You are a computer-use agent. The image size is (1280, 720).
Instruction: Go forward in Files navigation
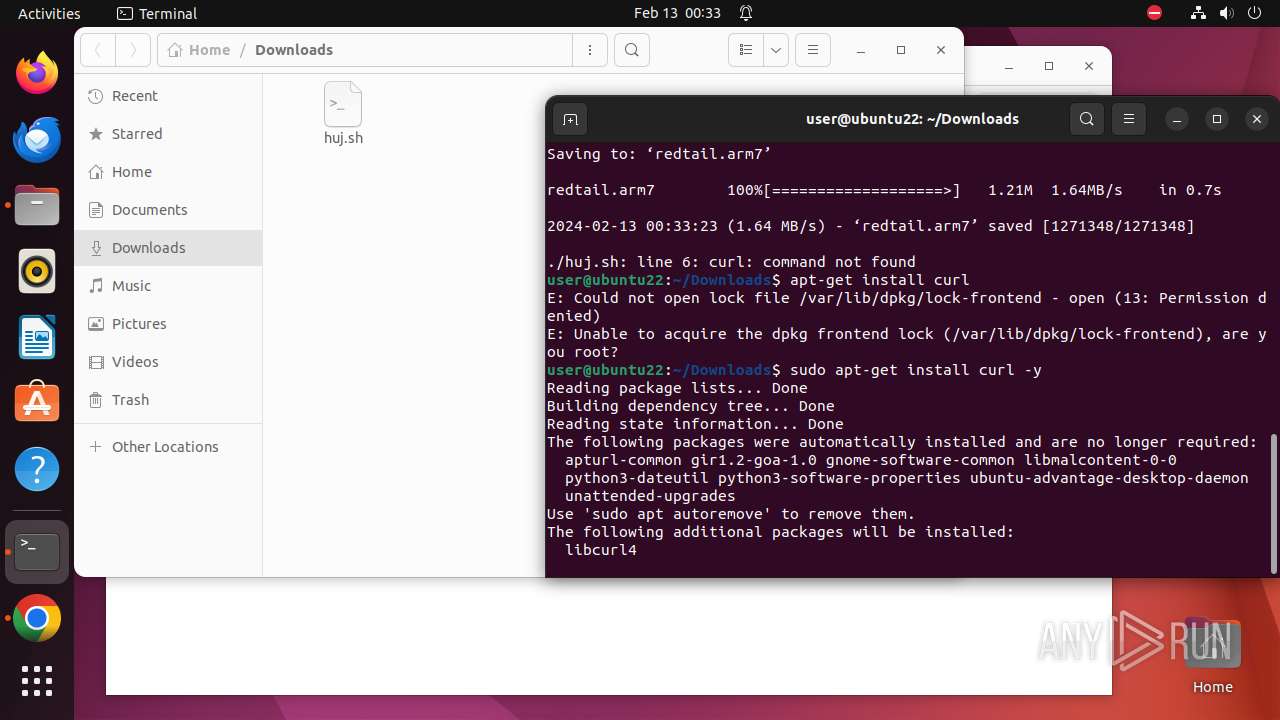[133, 50]
